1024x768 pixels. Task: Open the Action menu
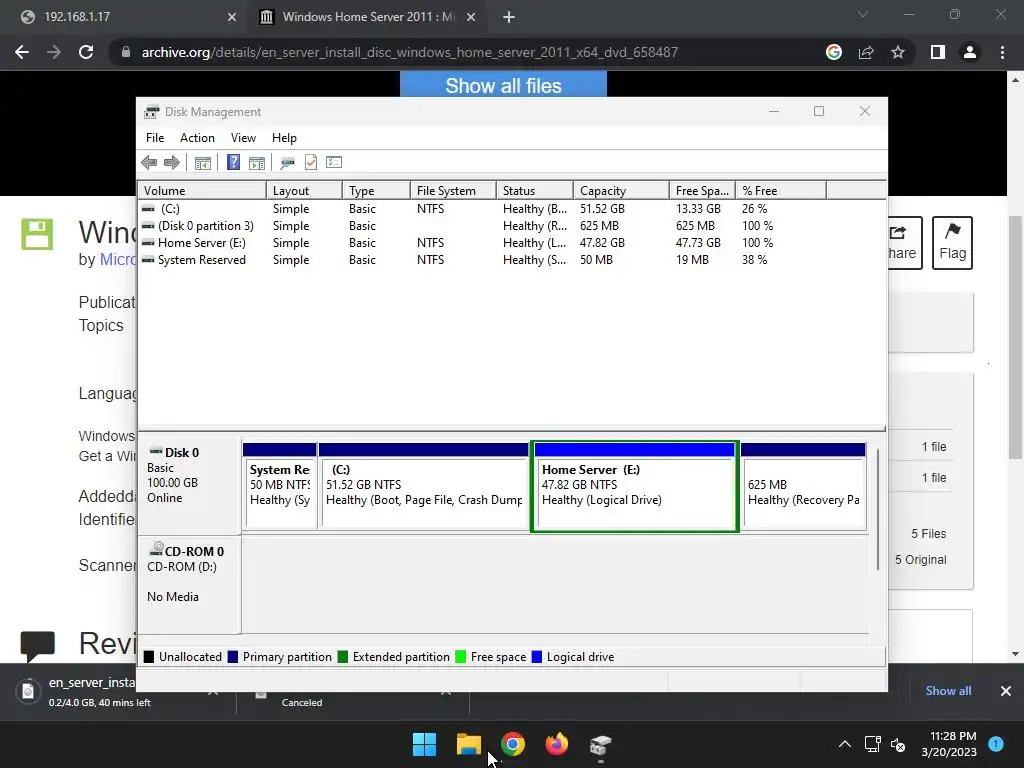click(x=197, y=138)
